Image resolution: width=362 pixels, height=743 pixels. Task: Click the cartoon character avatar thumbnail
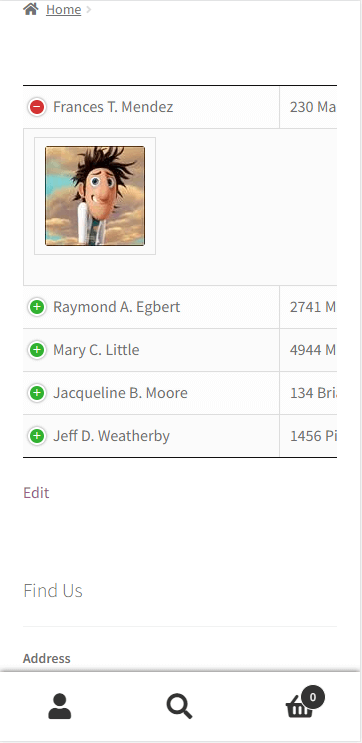pyautogui.click(x=95, y=196)
